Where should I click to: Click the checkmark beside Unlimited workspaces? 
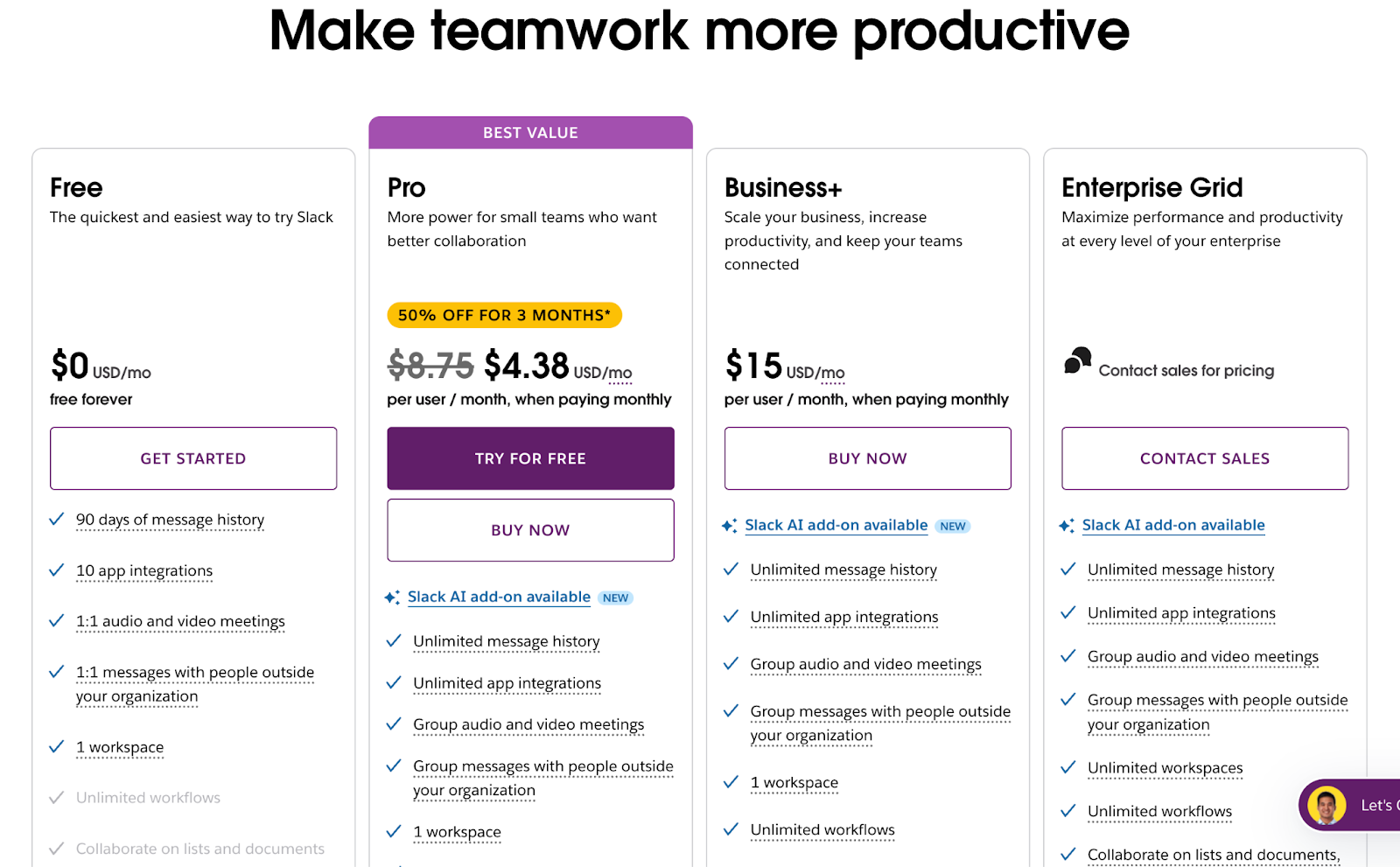[1067, 768]
